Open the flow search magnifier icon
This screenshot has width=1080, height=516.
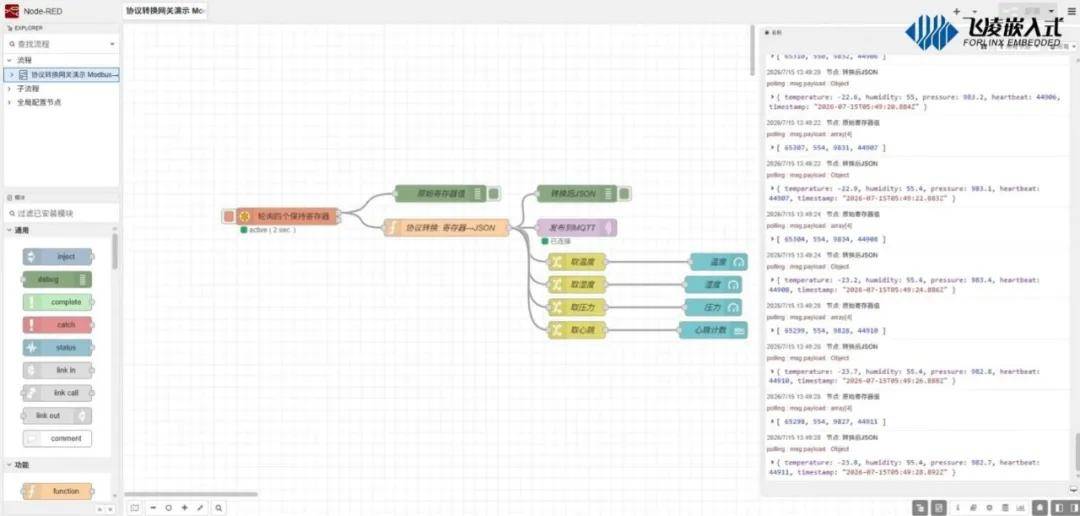pos(218,508)
